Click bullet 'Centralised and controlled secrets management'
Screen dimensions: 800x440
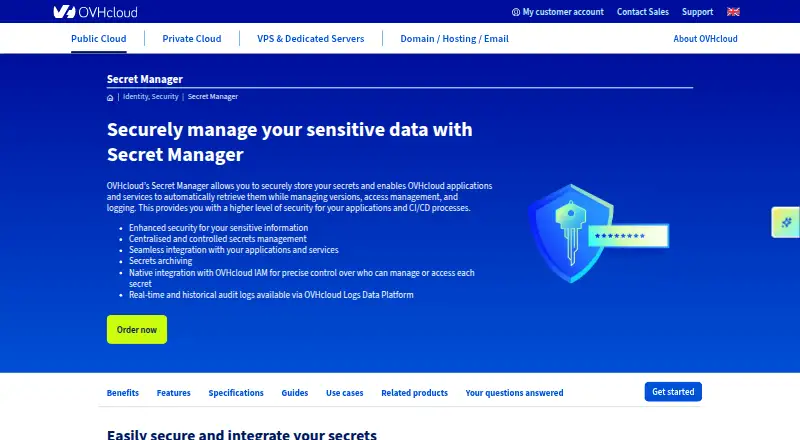coord(218,239)
